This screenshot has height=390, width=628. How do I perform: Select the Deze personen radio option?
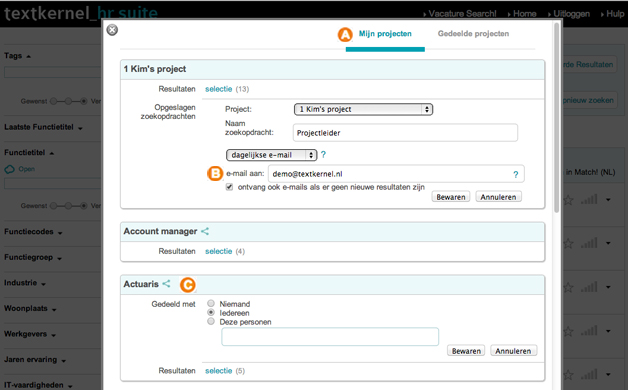(x=211, y=321)
